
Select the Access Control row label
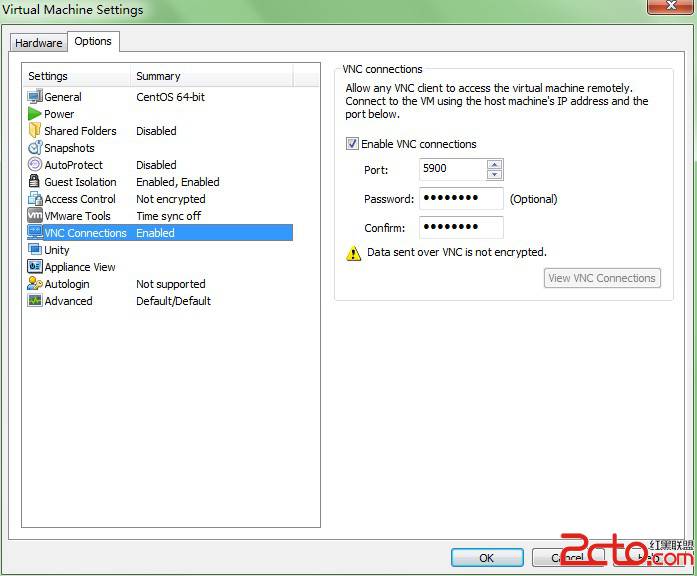click(80, 199)
